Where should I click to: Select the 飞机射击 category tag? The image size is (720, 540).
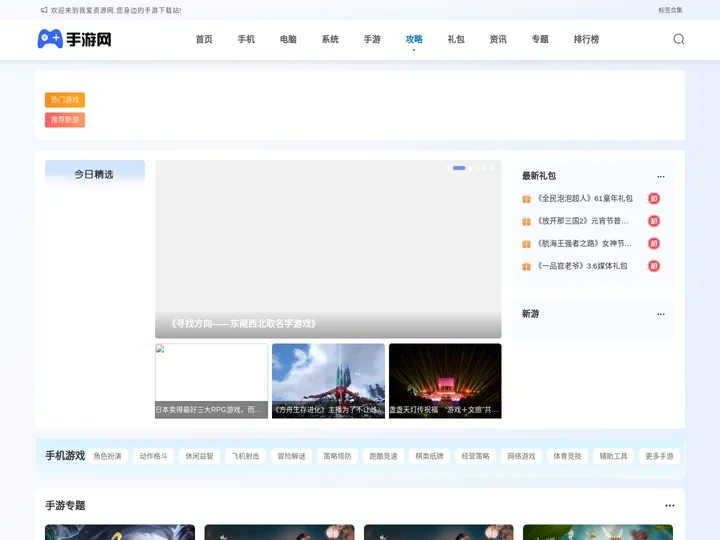(x=245, y=456)
